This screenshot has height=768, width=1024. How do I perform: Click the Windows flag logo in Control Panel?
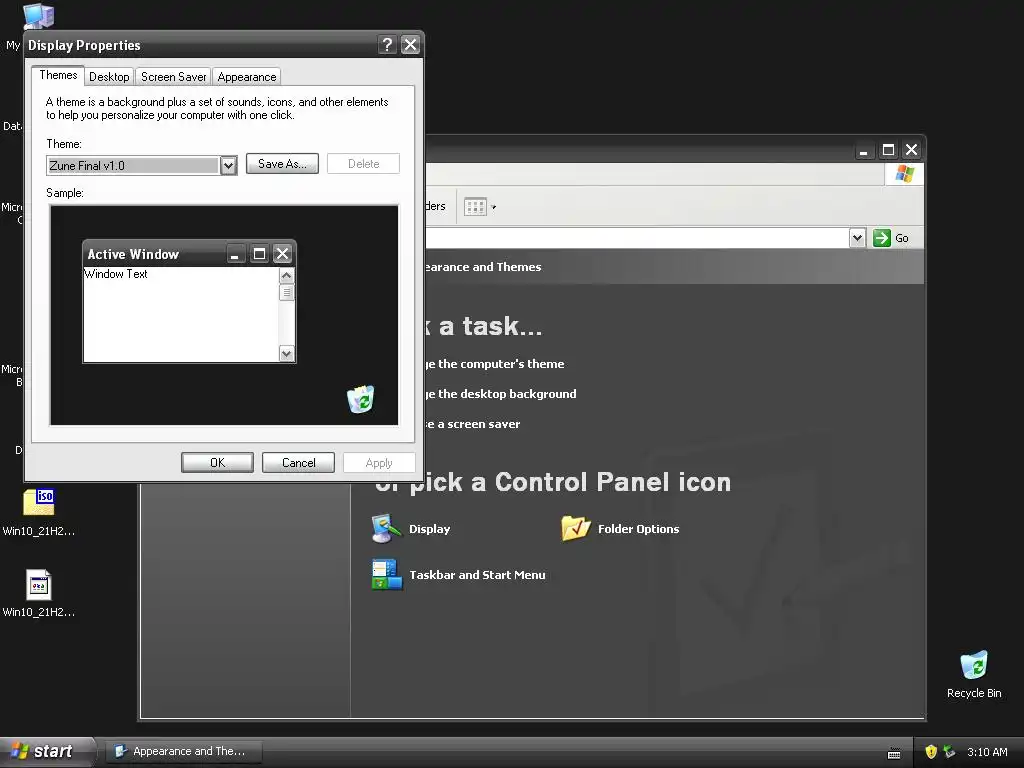(904, 174)
